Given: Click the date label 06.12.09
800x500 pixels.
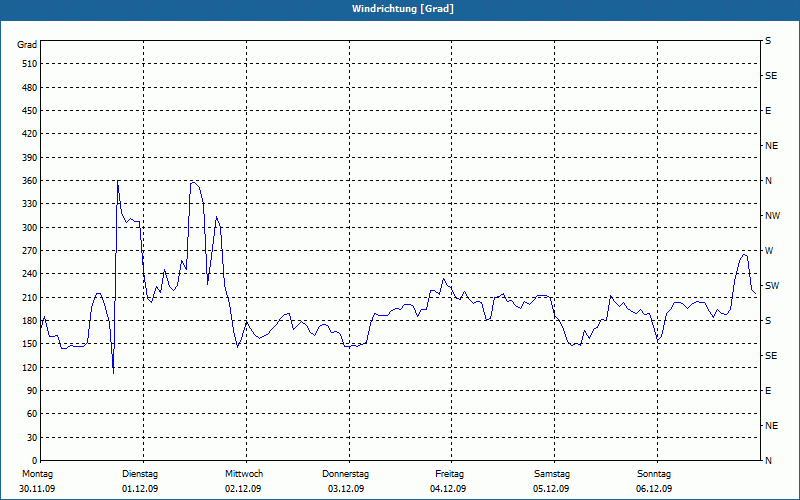Looking at the screenshot, I should click(654, 489).
